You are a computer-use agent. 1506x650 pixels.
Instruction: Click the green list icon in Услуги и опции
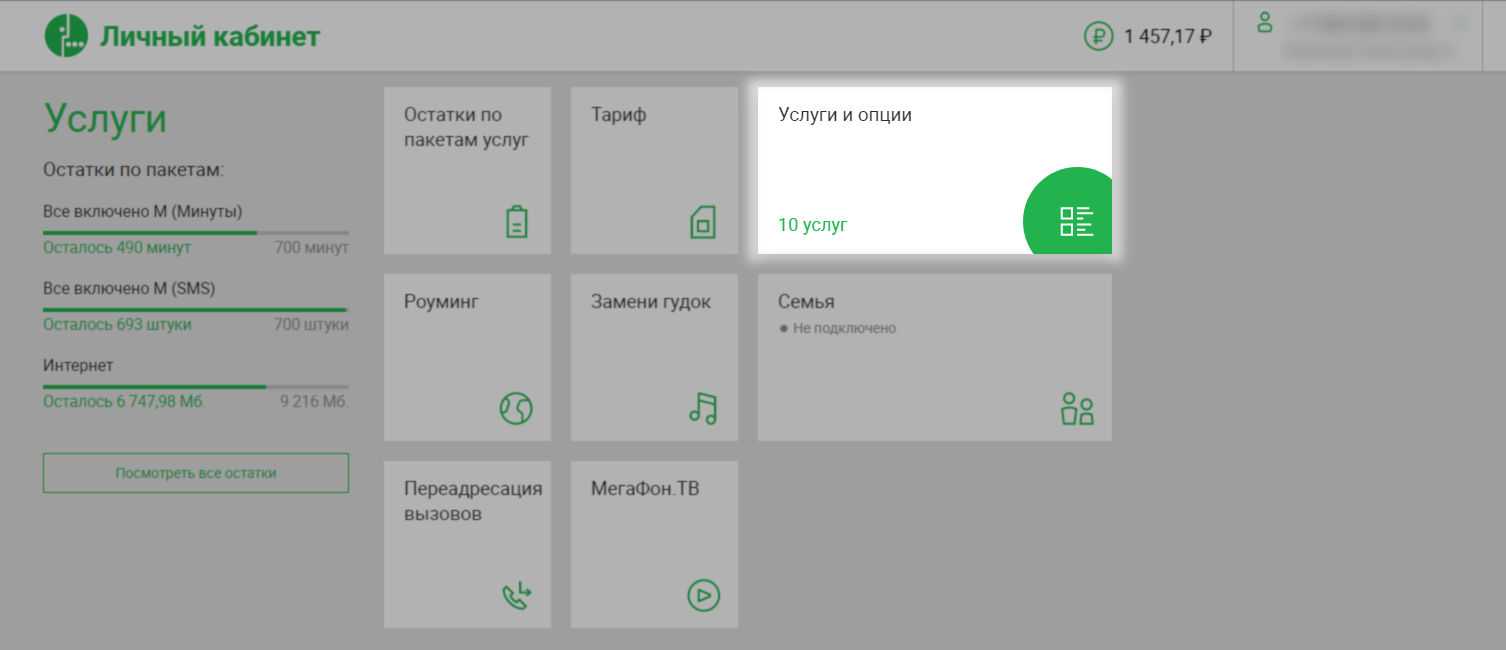pos(1076,221)
